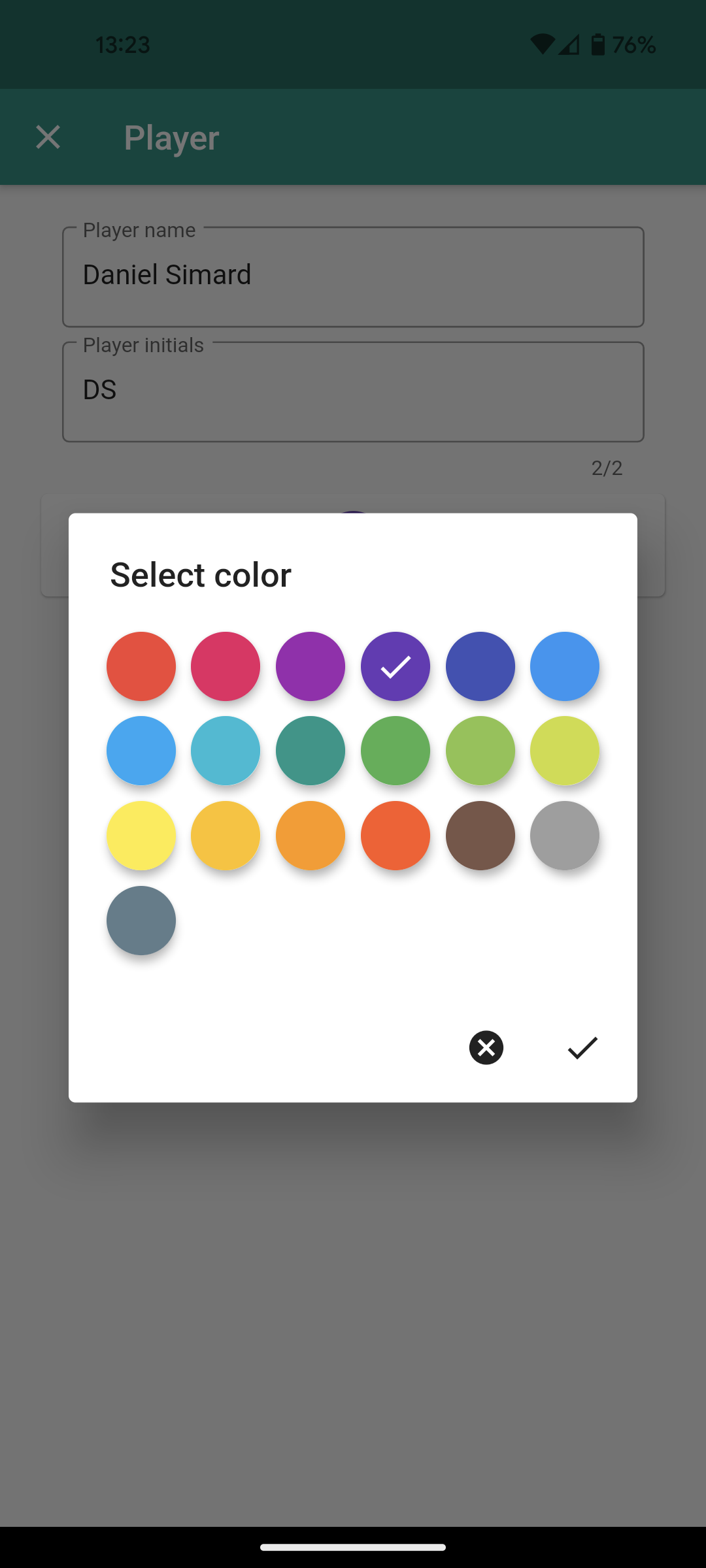The height and width of the screenshot is (1568, 706).
Task: Select the magenta-purple color swatch
Action: click(x=311, y=666)
